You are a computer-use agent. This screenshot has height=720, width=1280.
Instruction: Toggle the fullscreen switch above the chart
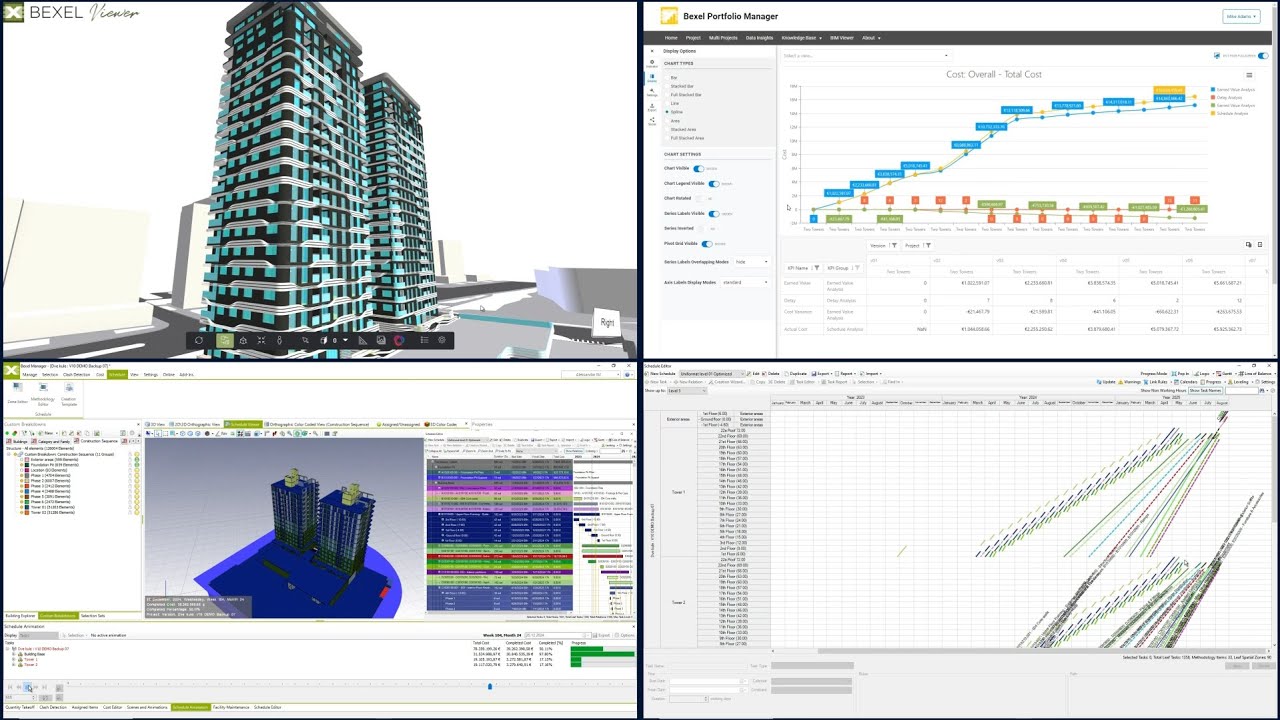1263,56
